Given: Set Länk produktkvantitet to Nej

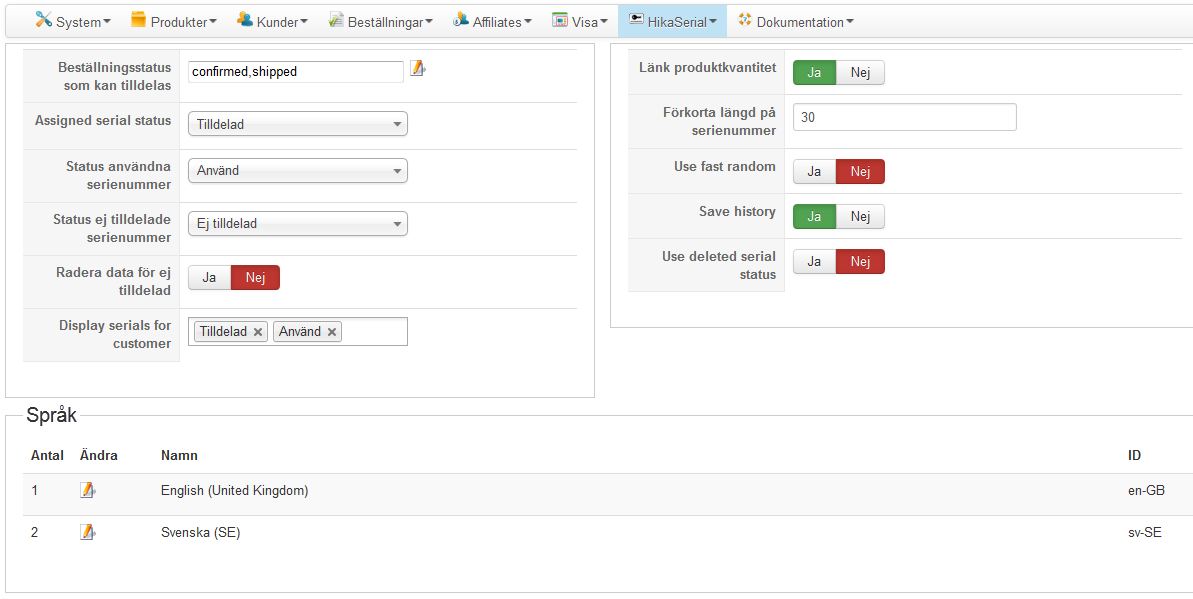Looking at the screenshot, I should [860, 72].
